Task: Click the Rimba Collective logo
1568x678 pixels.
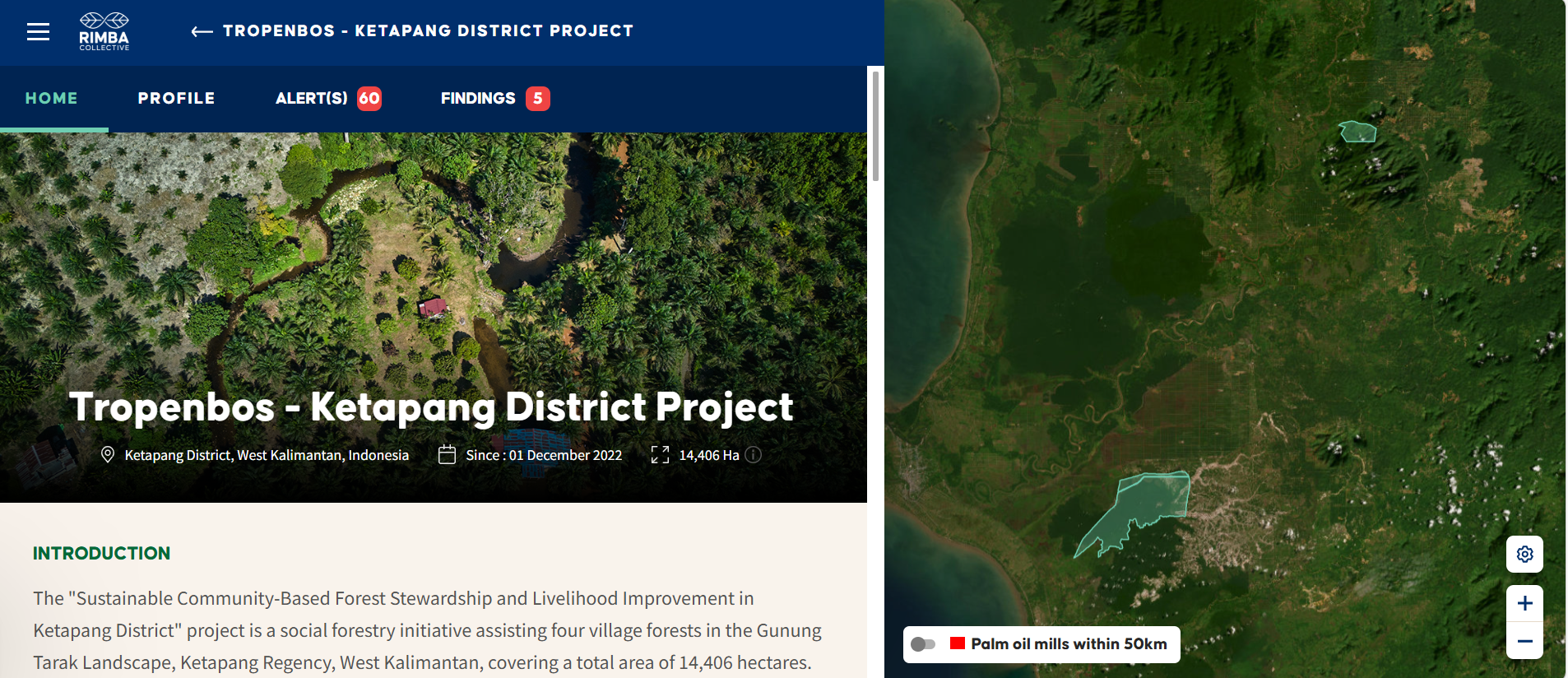Action: tap(104, 31)
